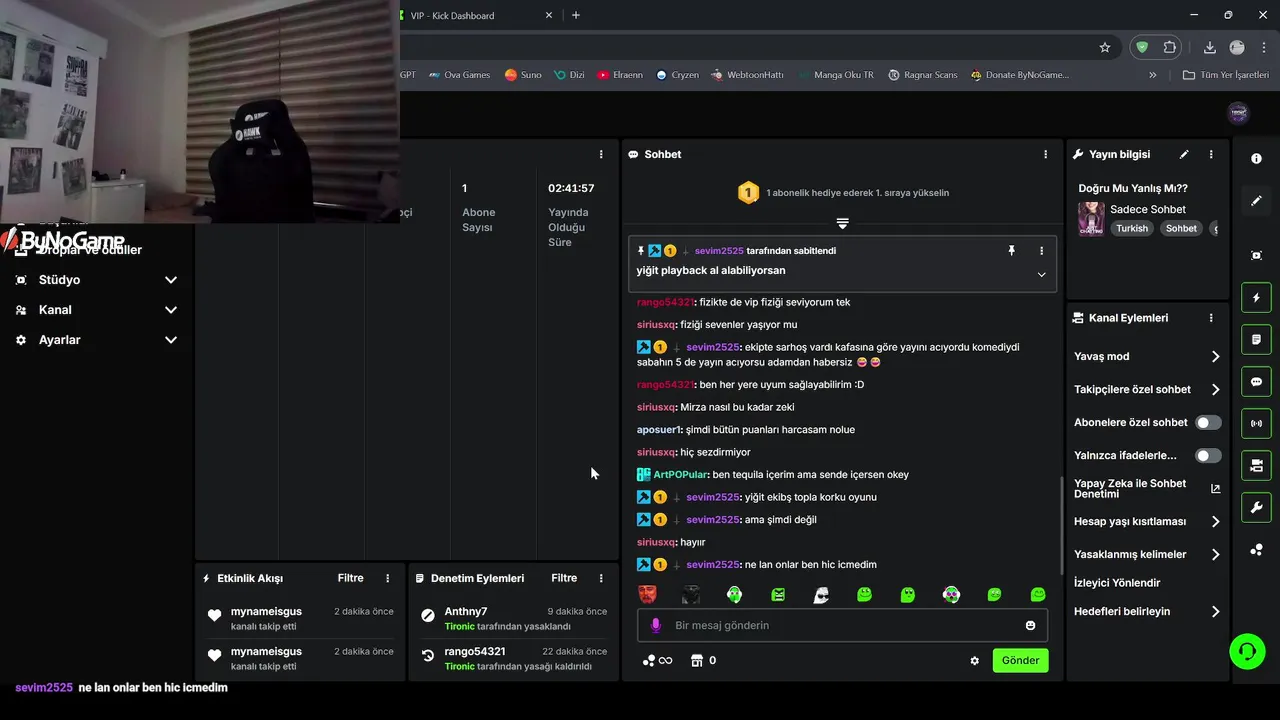
Task: Toggle the broadcast signal widget icon
Action: coord(1256,424)
